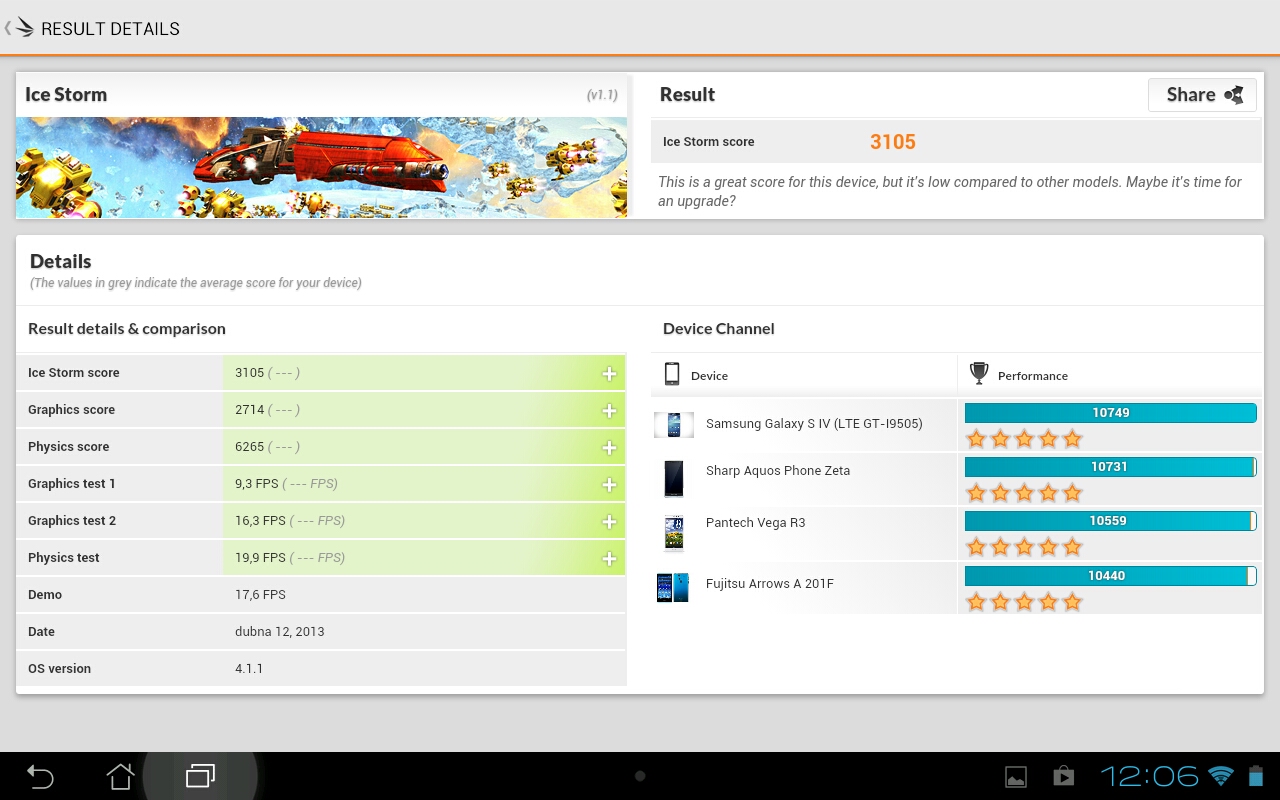Expand the Ice Storm score comparison row
Viewport: 1280px width, 800px height.
tap(608, 372)
